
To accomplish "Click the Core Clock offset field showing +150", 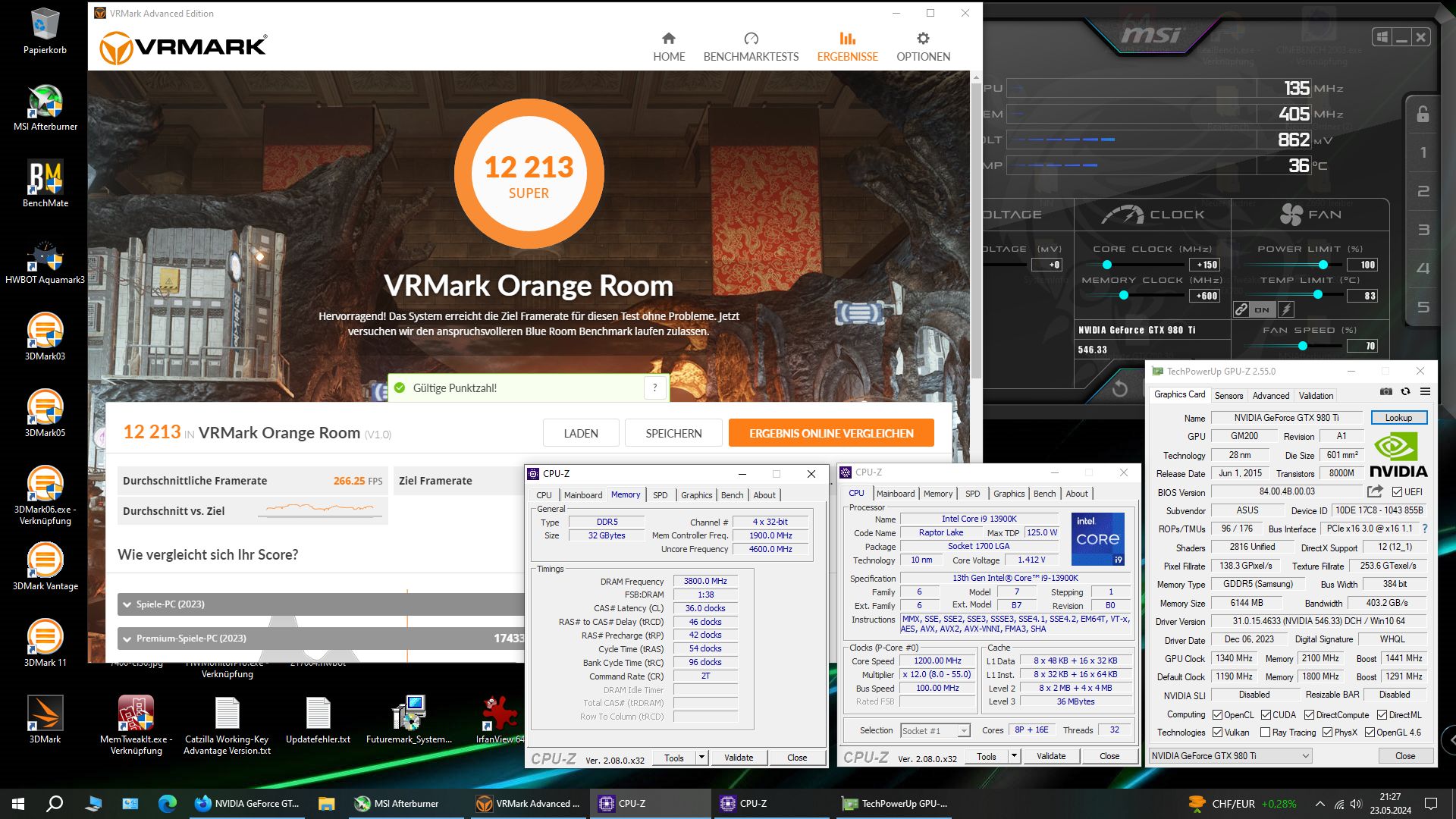I will tap(1204, 265).
